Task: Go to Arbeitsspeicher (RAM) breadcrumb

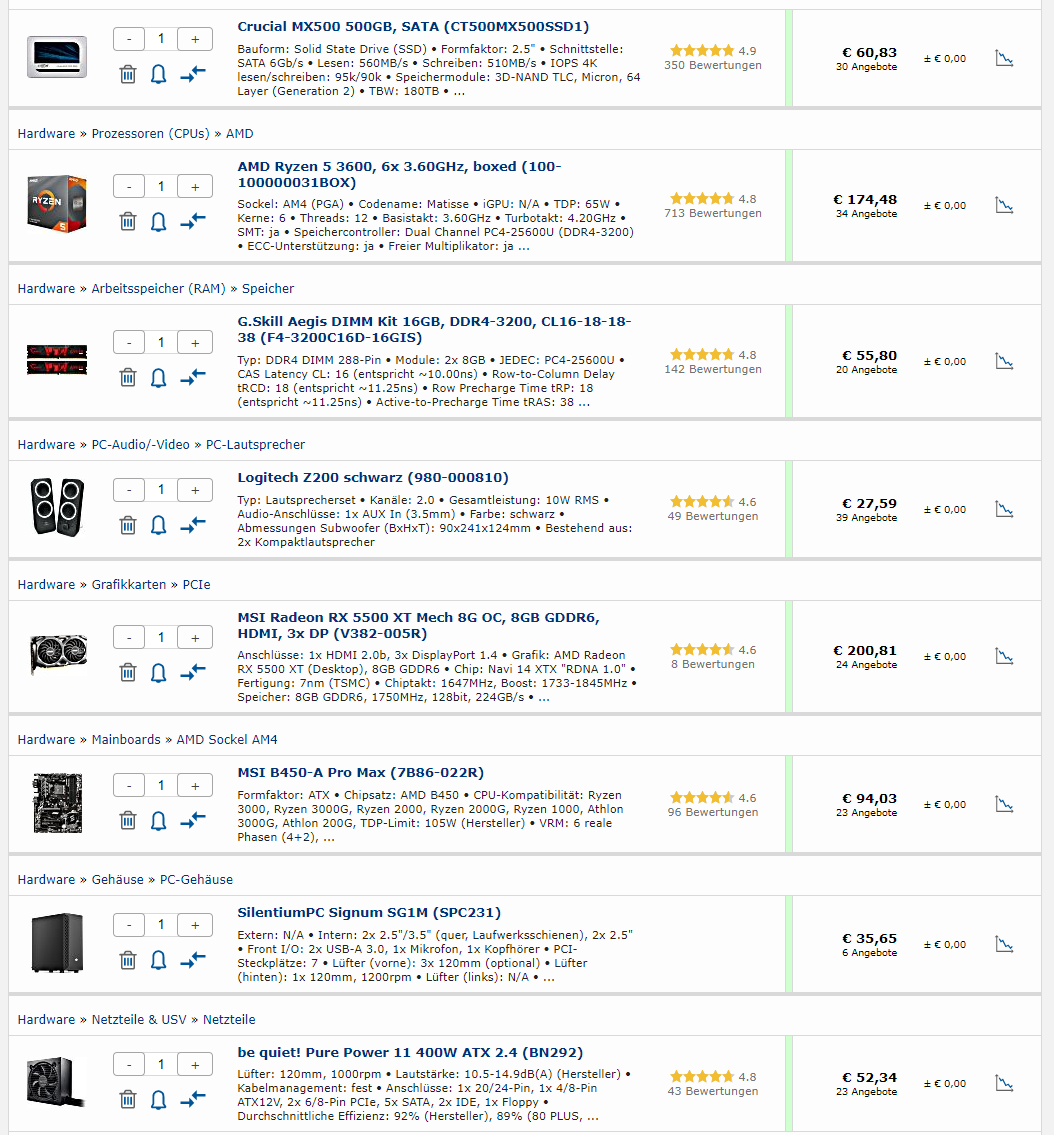Action: (159, 289)
